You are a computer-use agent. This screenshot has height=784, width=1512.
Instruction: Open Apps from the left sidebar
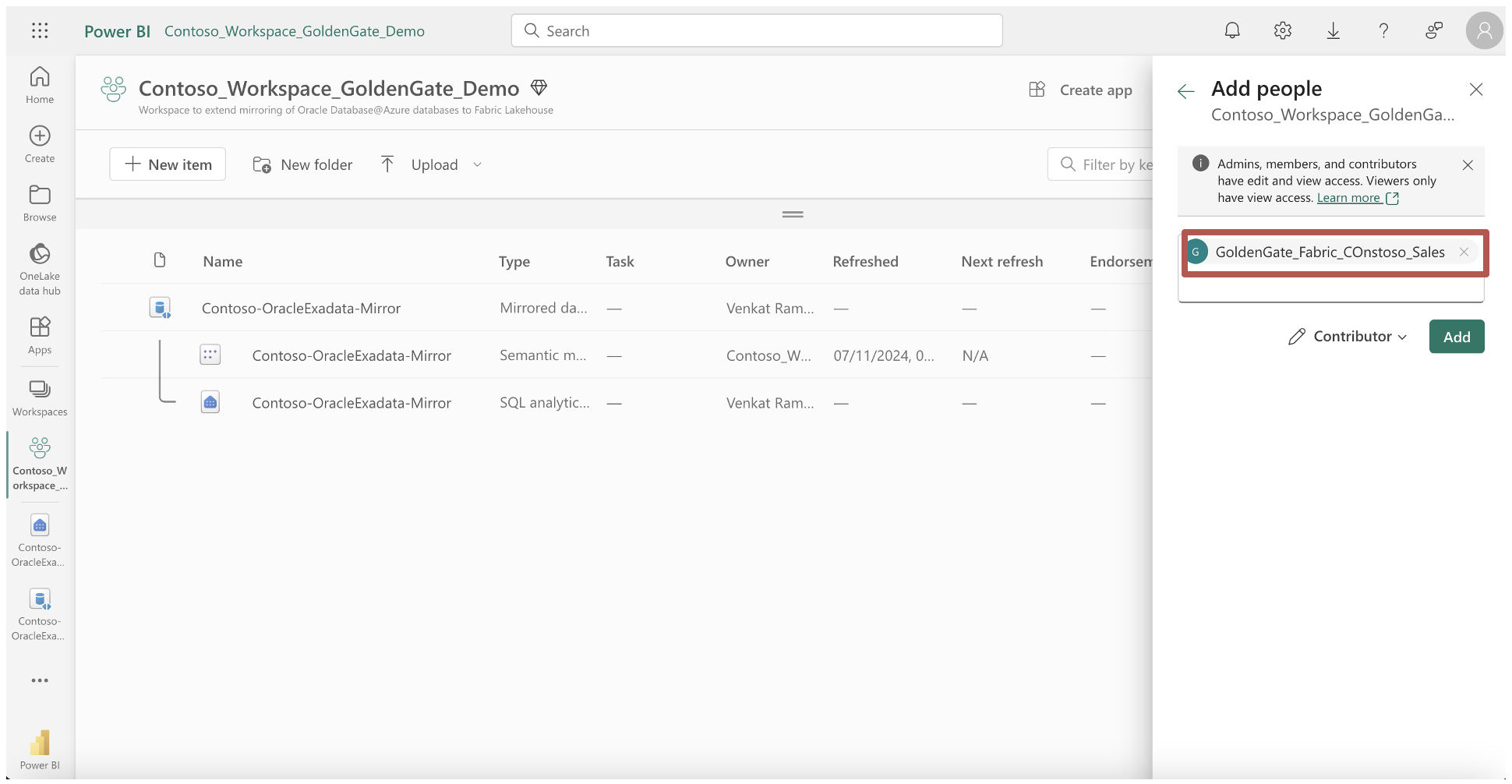pos(39,334)
